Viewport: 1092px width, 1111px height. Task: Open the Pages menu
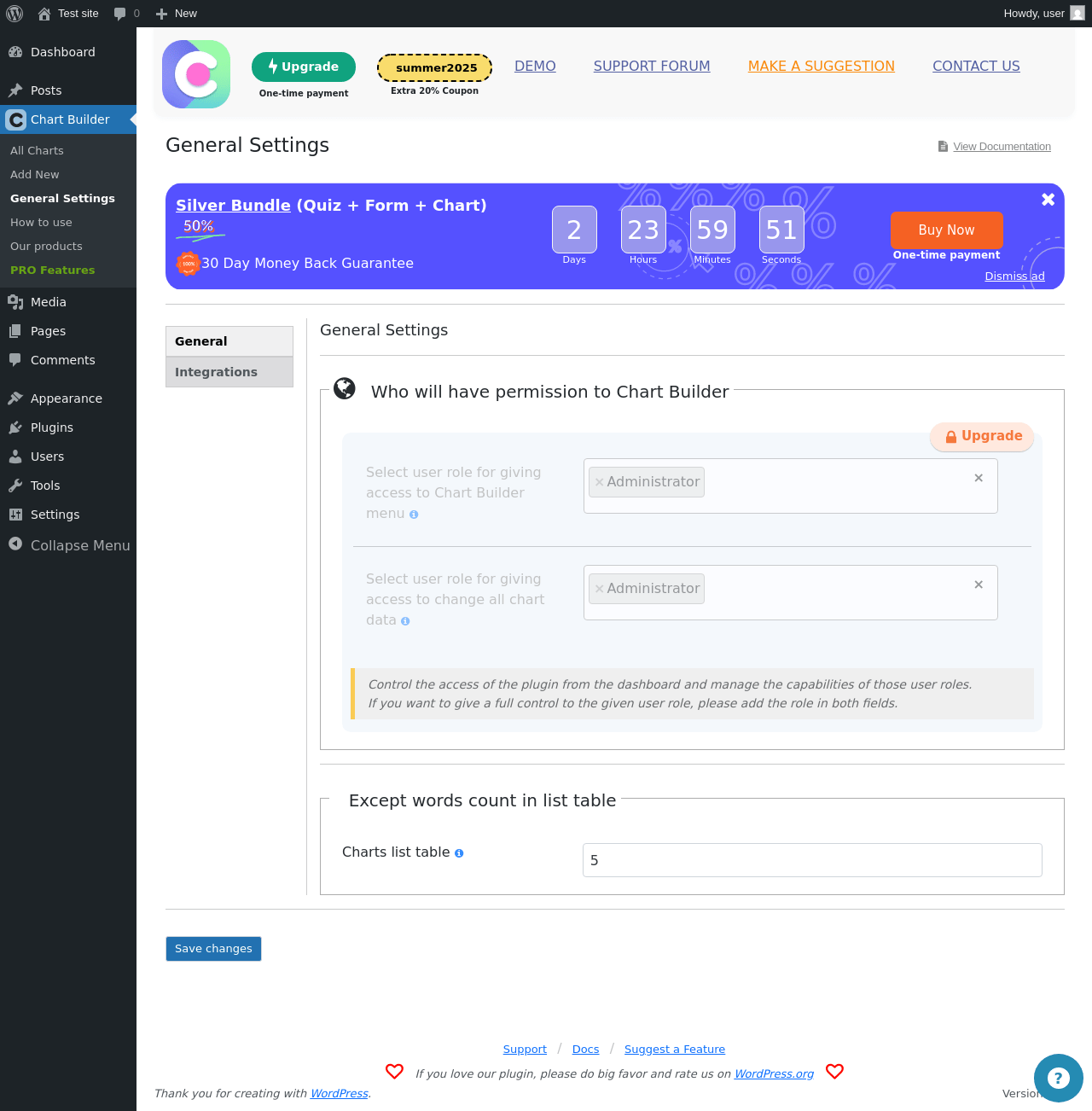[68, 331]
